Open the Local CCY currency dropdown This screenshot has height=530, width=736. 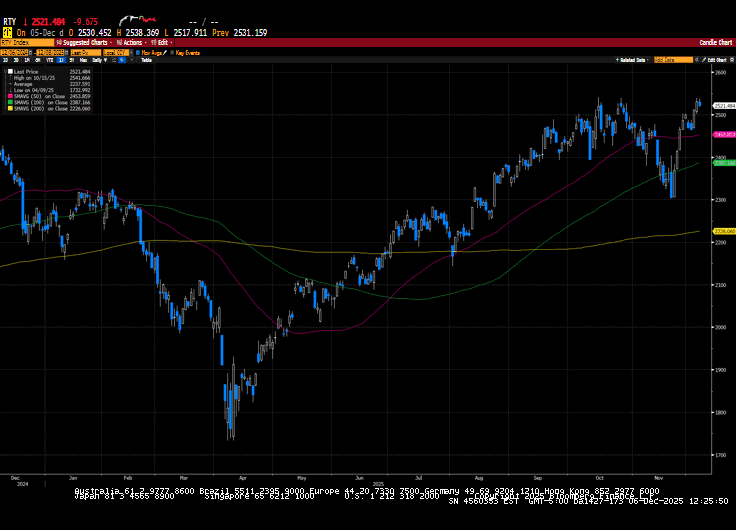pyautogui.click(x=117, y=52)
